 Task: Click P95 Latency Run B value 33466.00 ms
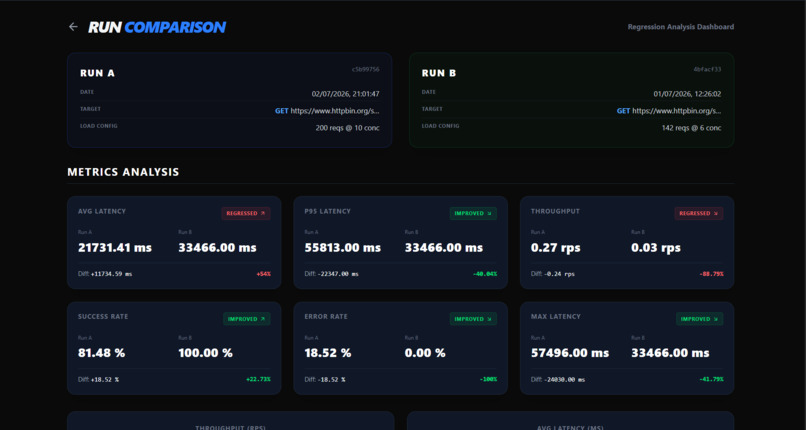[x=444, y=248]
